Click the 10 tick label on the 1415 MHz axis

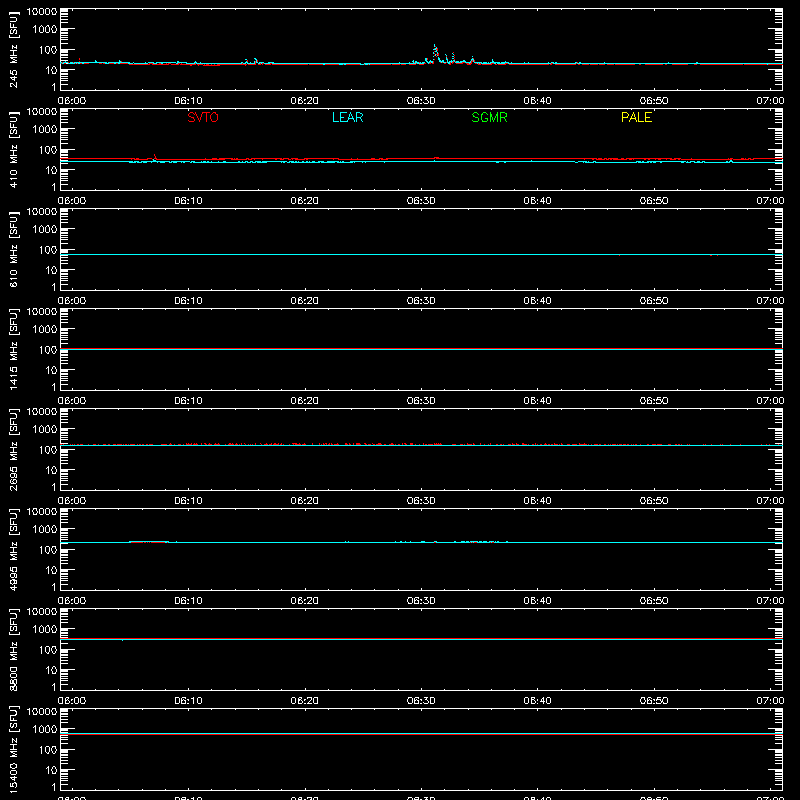(51, 370)
